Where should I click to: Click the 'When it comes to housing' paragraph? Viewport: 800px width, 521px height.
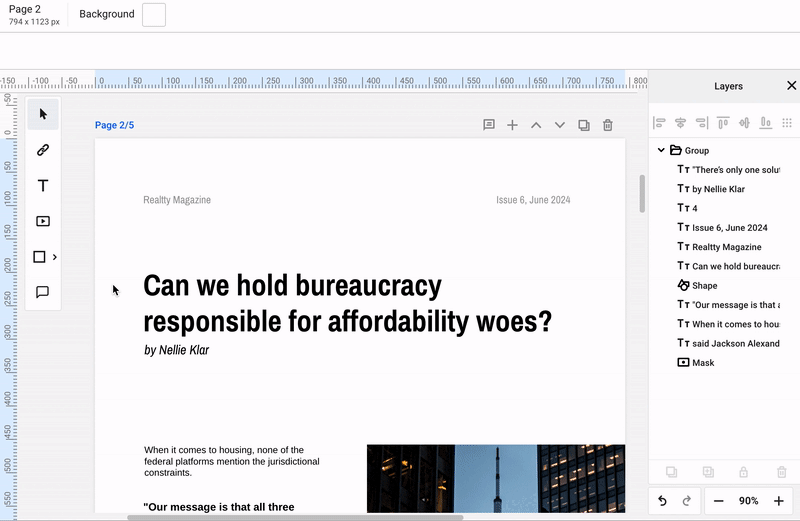pyautogui.click(x=232, y=461)
